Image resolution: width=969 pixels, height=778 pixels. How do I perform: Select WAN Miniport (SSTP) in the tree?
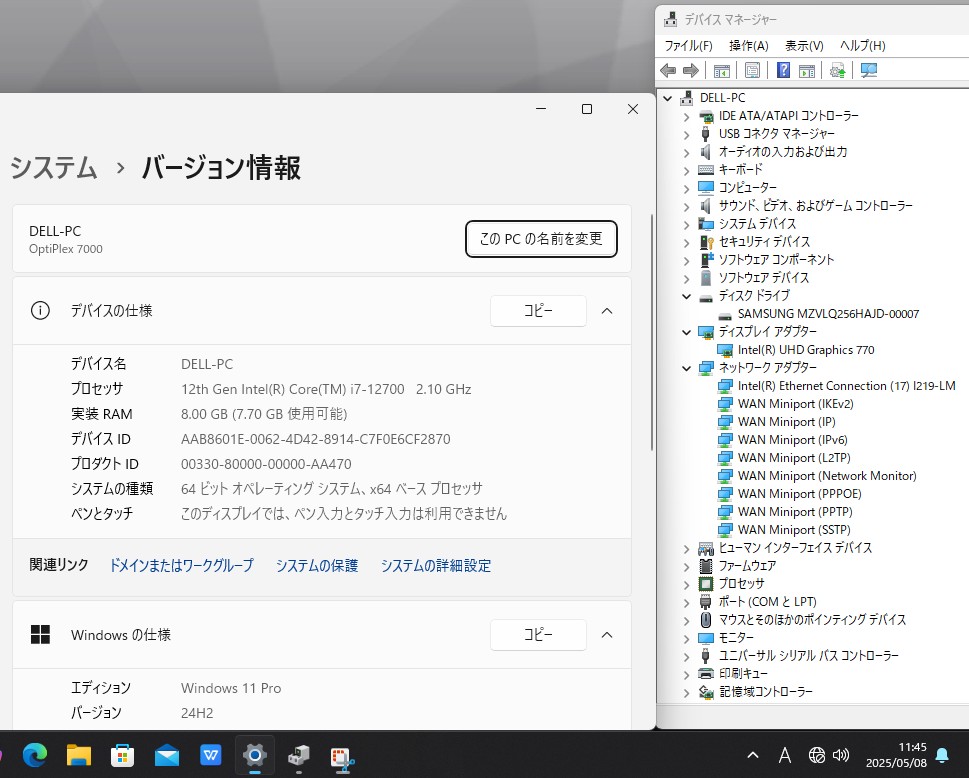[x=794, y=530]
